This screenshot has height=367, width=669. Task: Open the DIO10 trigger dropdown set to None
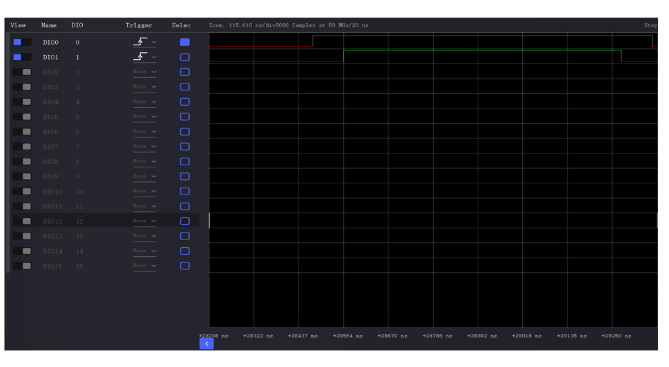coord(144,191)
